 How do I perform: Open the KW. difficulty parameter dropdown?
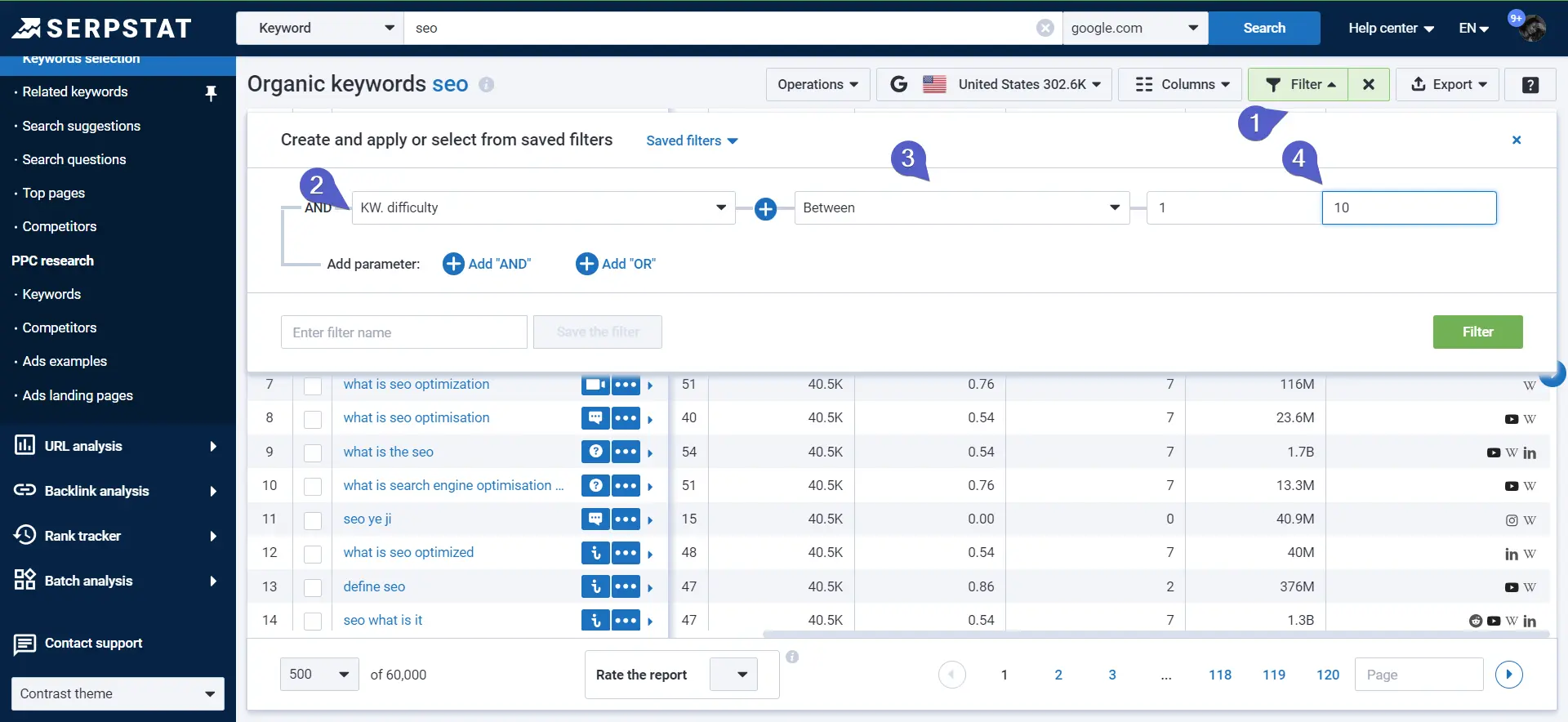pyautogui.click(x=543, y=207)
